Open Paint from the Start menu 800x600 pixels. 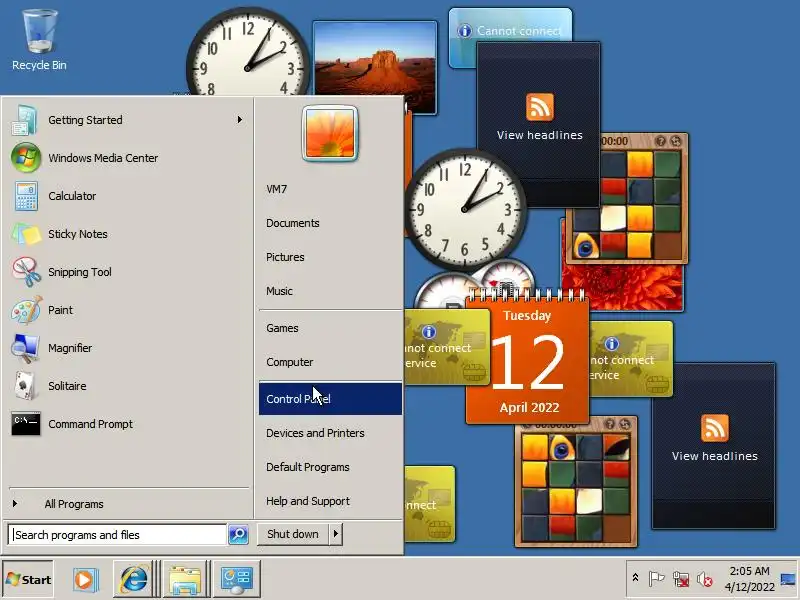pos(127,310)
